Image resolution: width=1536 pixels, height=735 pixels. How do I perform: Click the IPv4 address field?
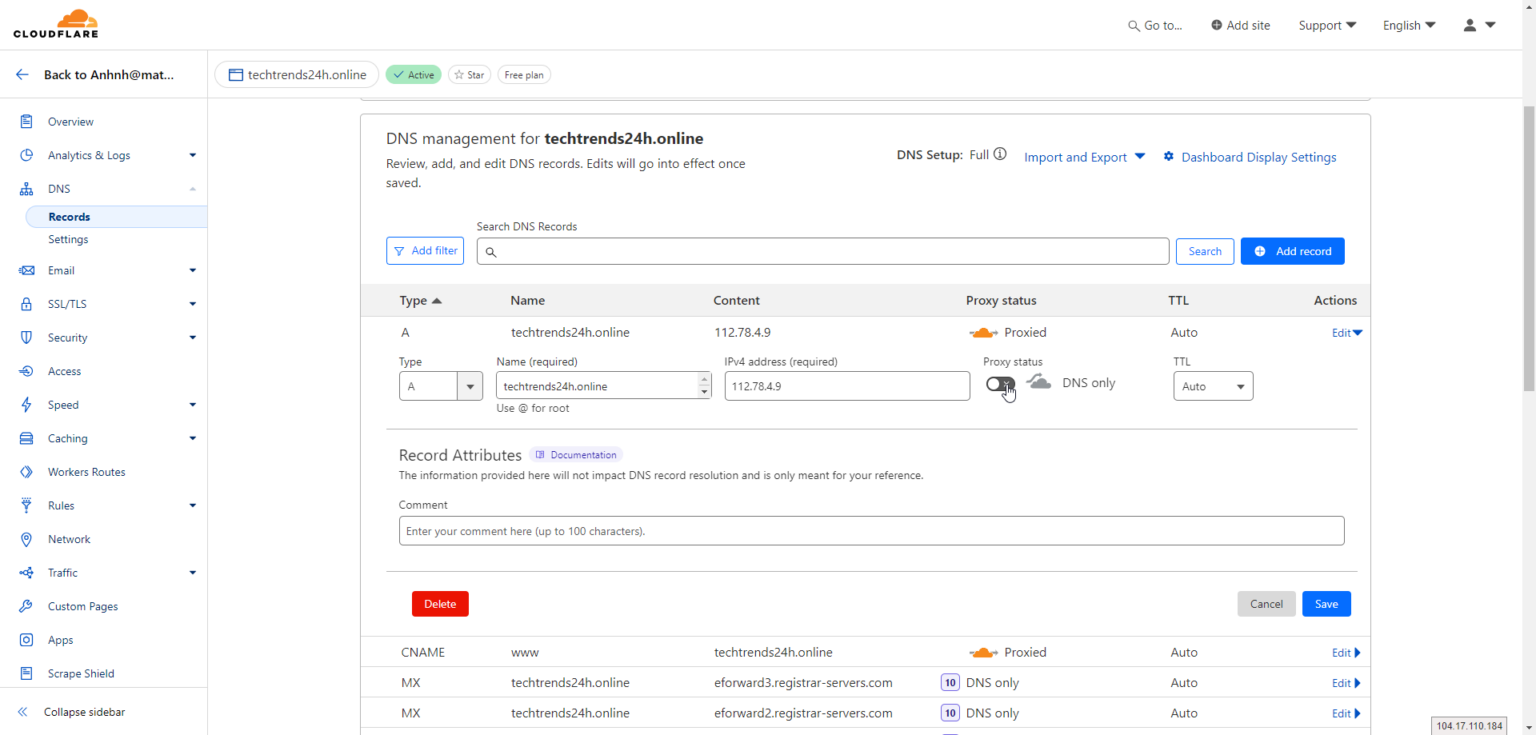(x=847, y=386)
